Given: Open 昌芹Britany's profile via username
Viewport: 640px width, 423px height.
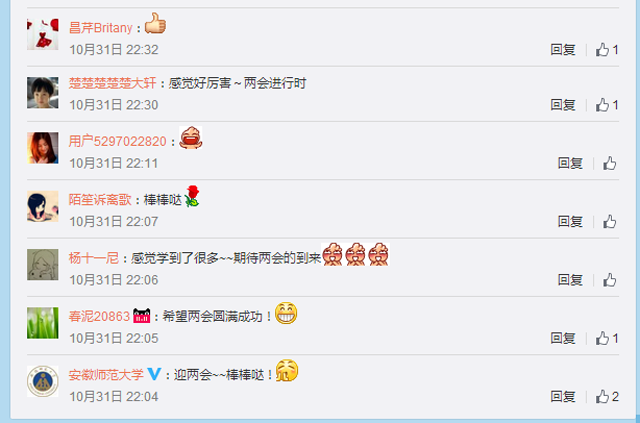Looking at the screenshot, I should [101, 28].
